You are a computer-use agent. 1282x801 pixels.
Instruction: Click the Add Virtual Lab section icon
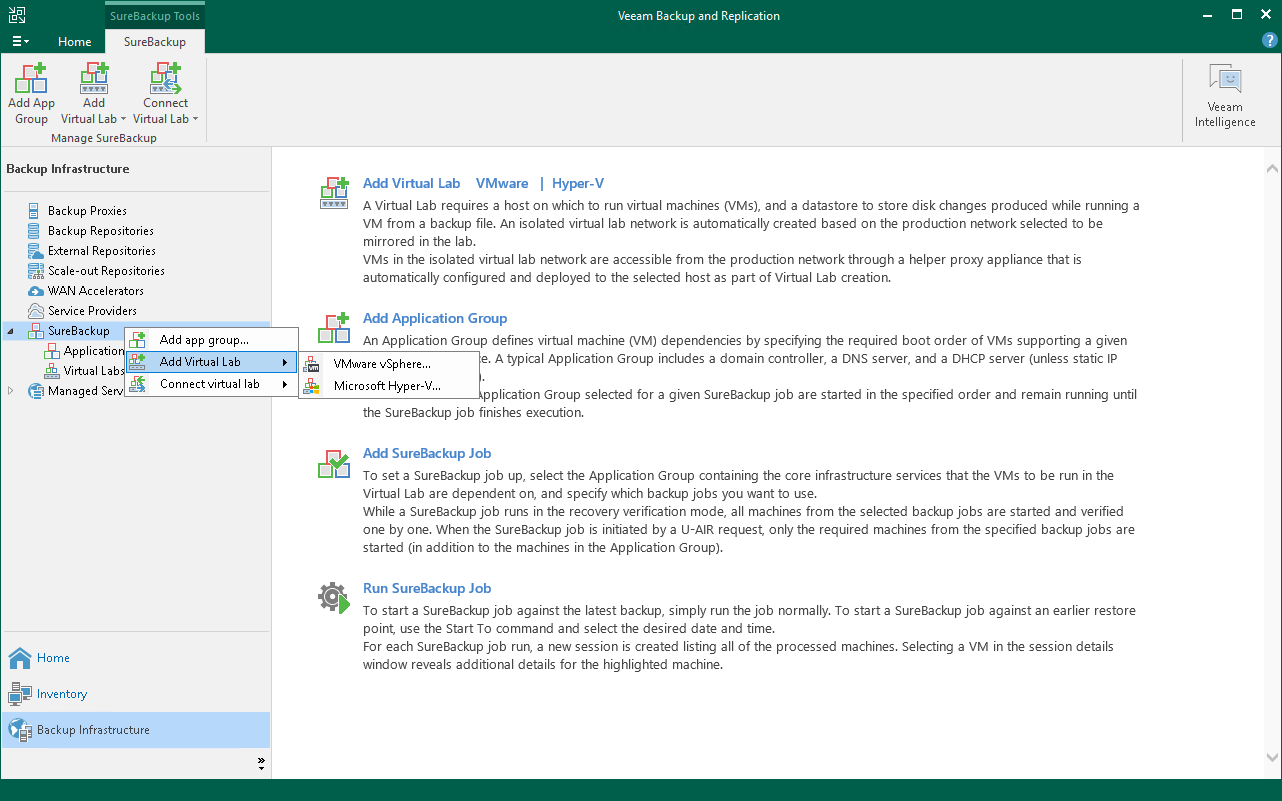(x=334, y=192)
